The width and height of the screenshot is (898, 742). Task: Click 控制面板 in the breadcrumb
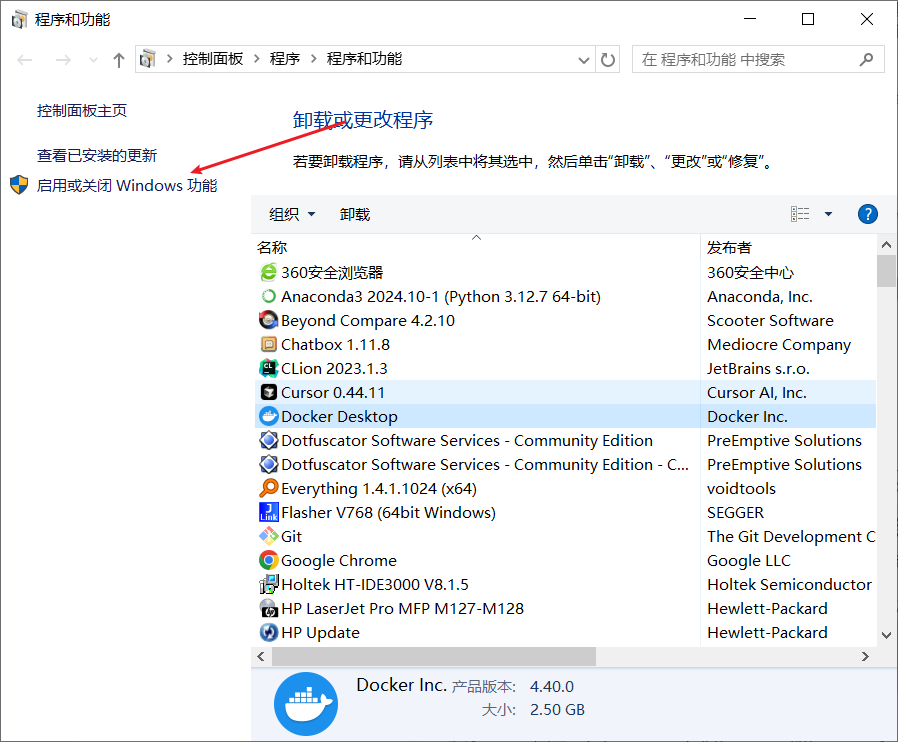[x=213, y=59]
